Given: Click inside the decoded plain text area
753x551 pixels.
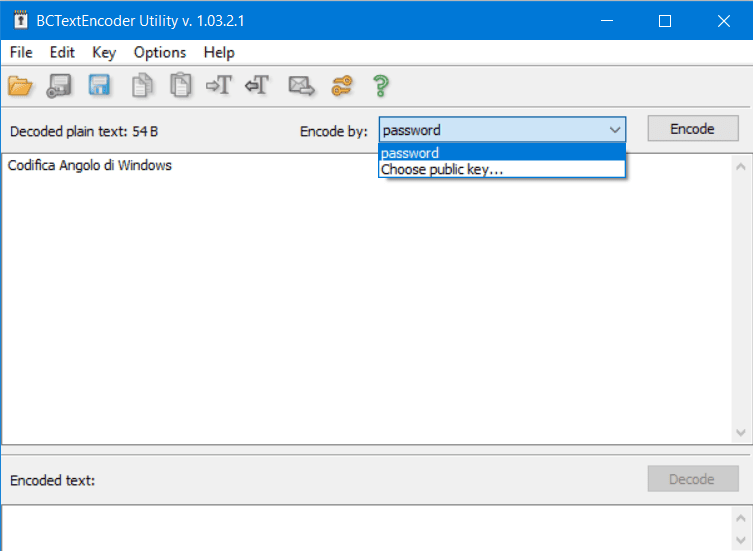Looking at the screenshot, I should [367, 298].
